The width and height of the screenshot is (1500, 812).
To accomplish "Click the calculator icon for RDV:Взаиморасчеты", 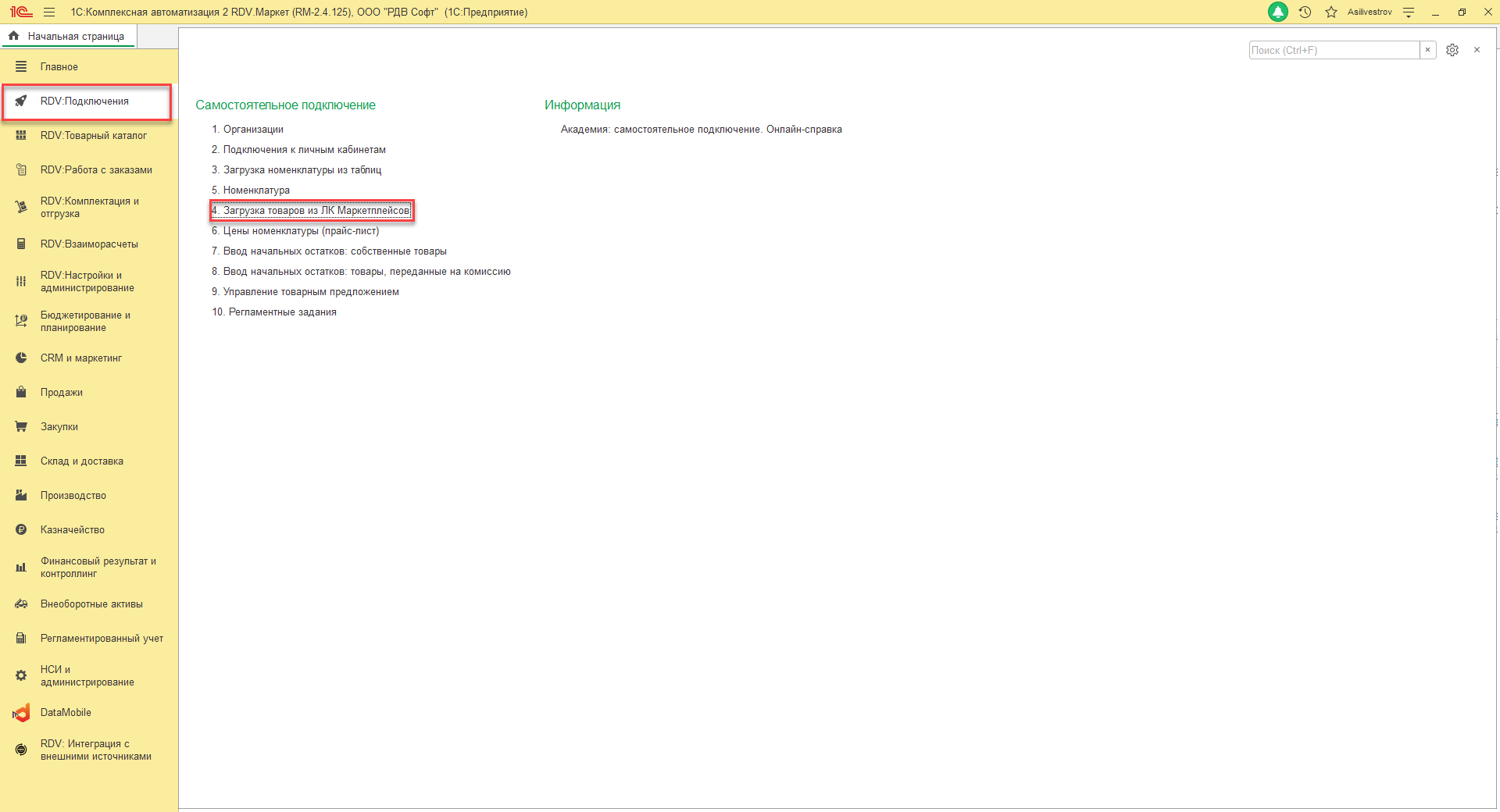I will pyautogui.click(x=21, y=244).
